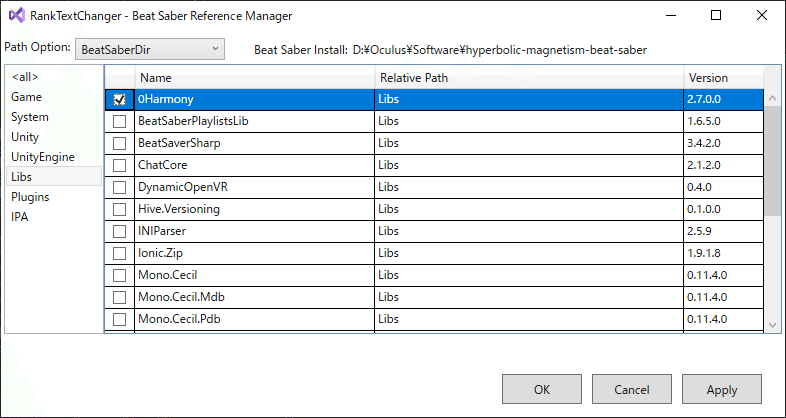
Task: Choose the IPA category filter
Action: [x=20, y=217]
